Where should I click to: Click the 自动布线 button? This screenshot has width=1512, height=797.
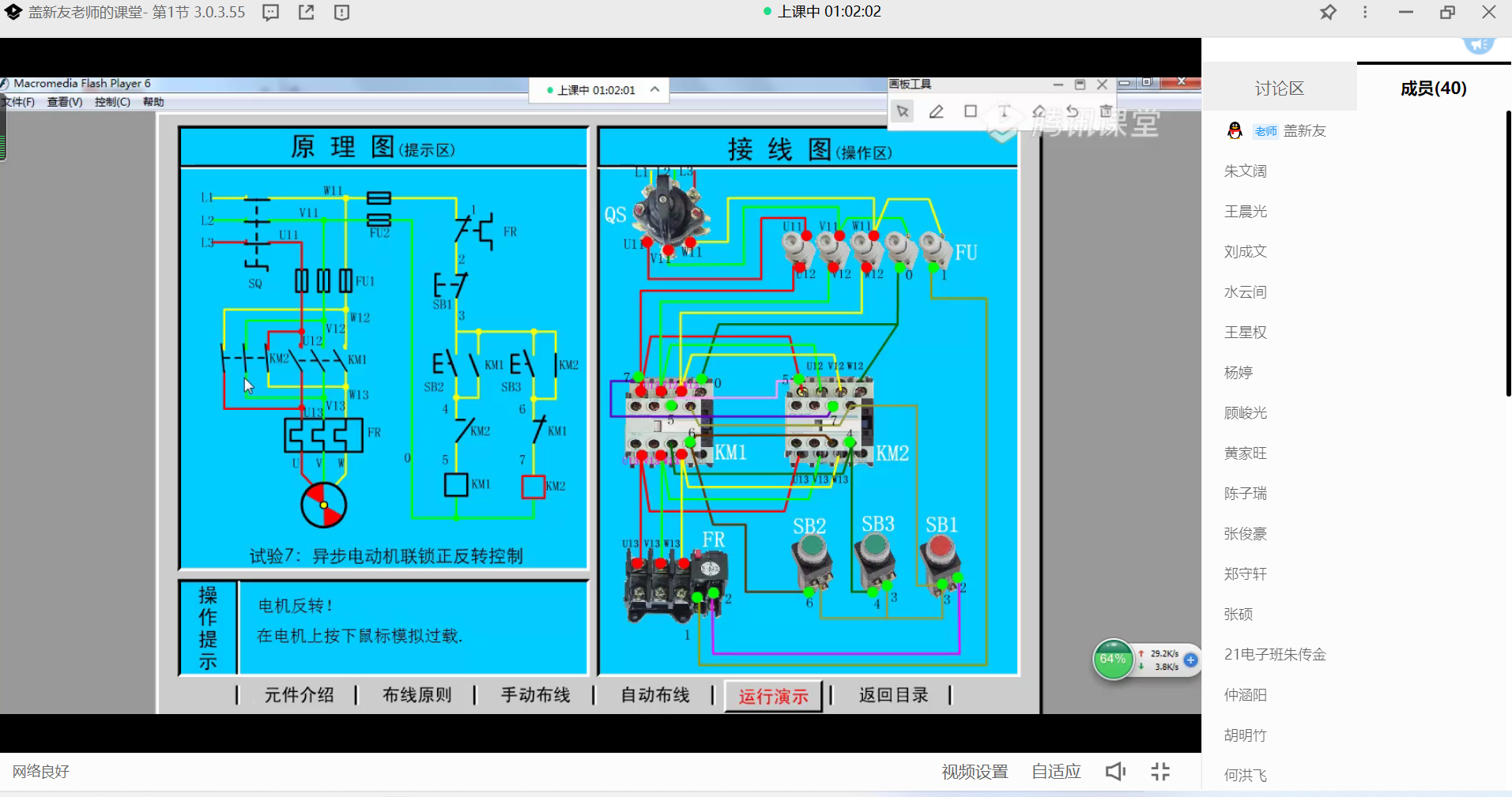(654, 695)
